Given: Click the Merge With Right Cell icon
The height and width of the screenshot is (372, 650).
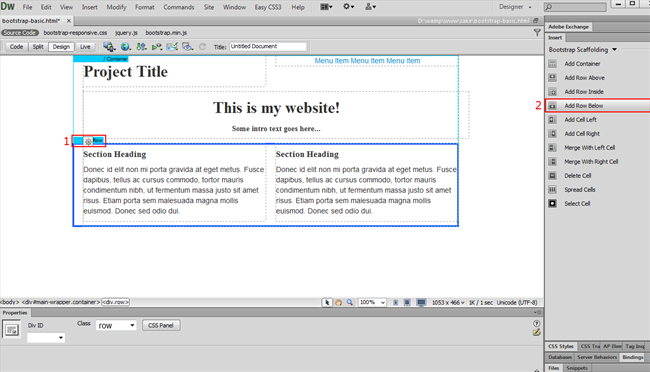Looking at the screenshot, I should pos(552,162).
